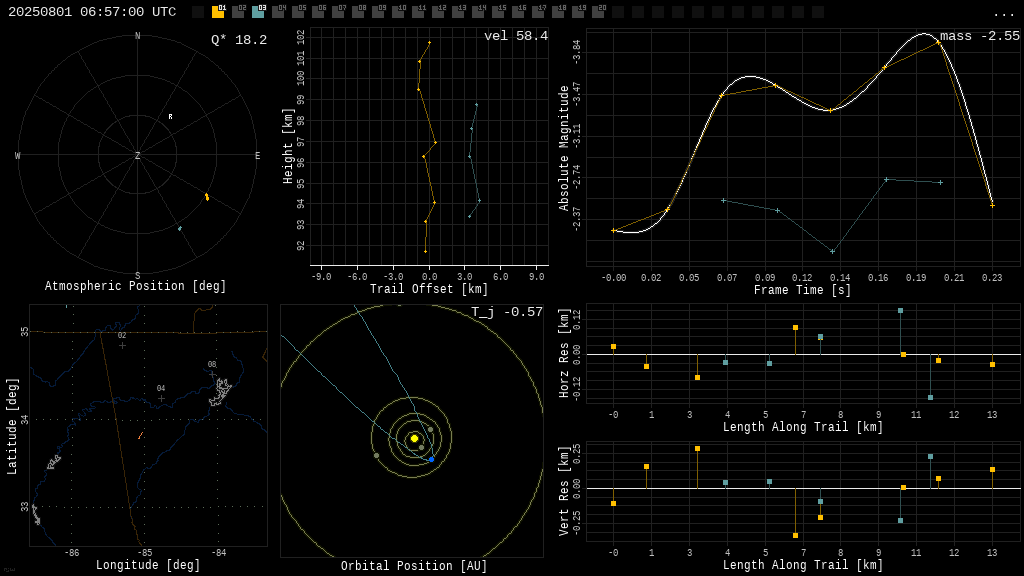
Task: Click station 02 cross marker on map
Action: tap(122, 345)
